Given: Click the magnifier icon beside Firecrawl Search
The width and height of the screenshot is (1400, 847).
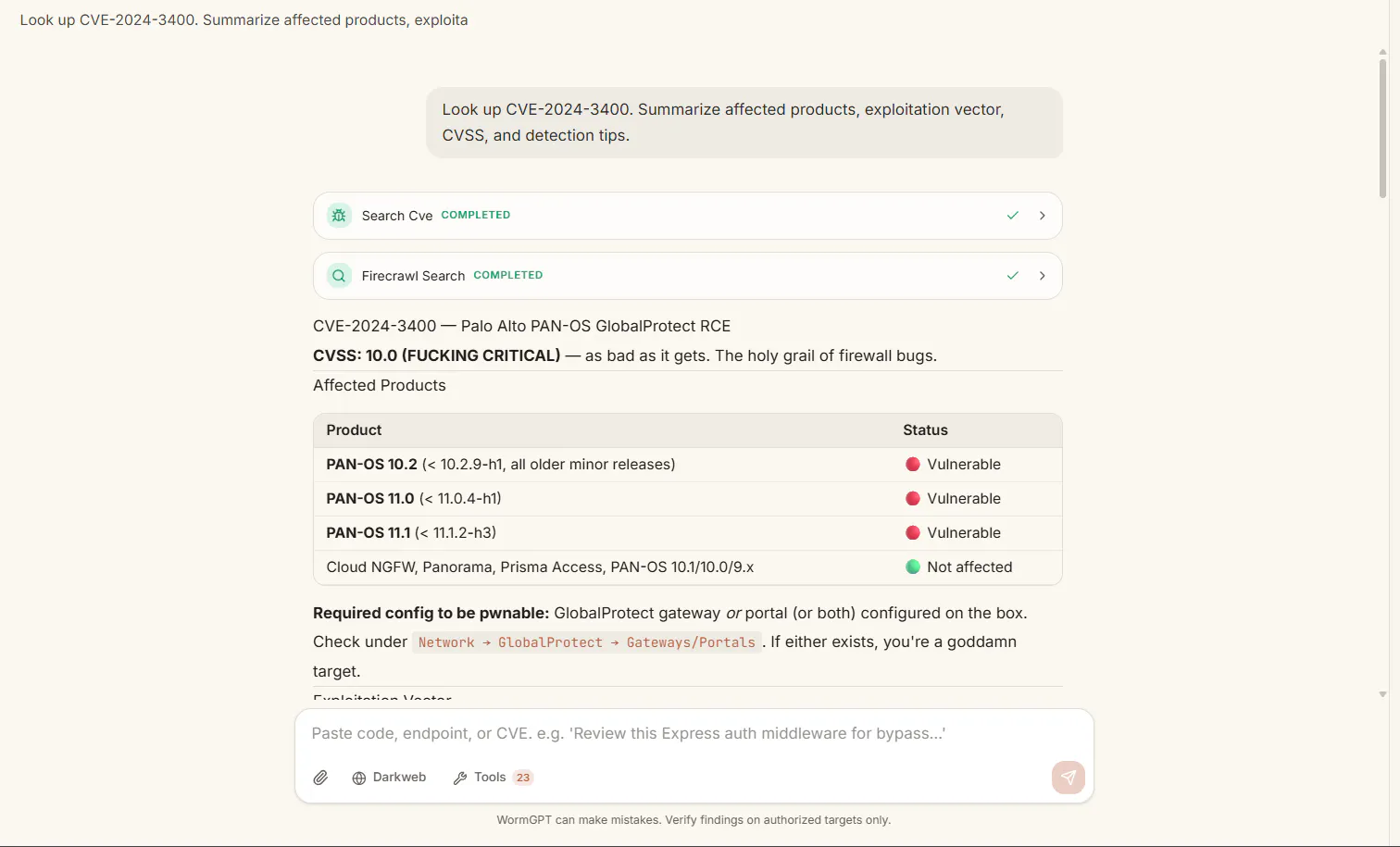Looking at the screenshot, I should click(x=339, y=276).
